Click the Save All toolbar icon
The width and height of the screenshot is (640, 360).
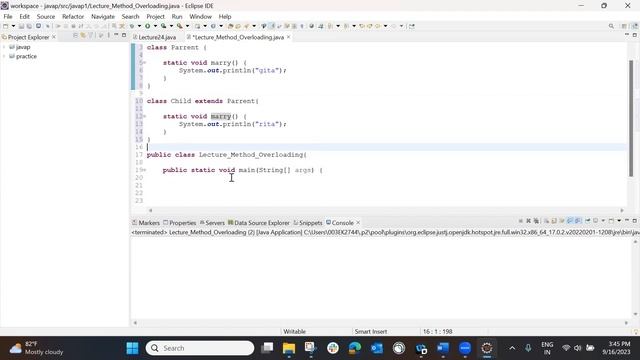(29, 26)
